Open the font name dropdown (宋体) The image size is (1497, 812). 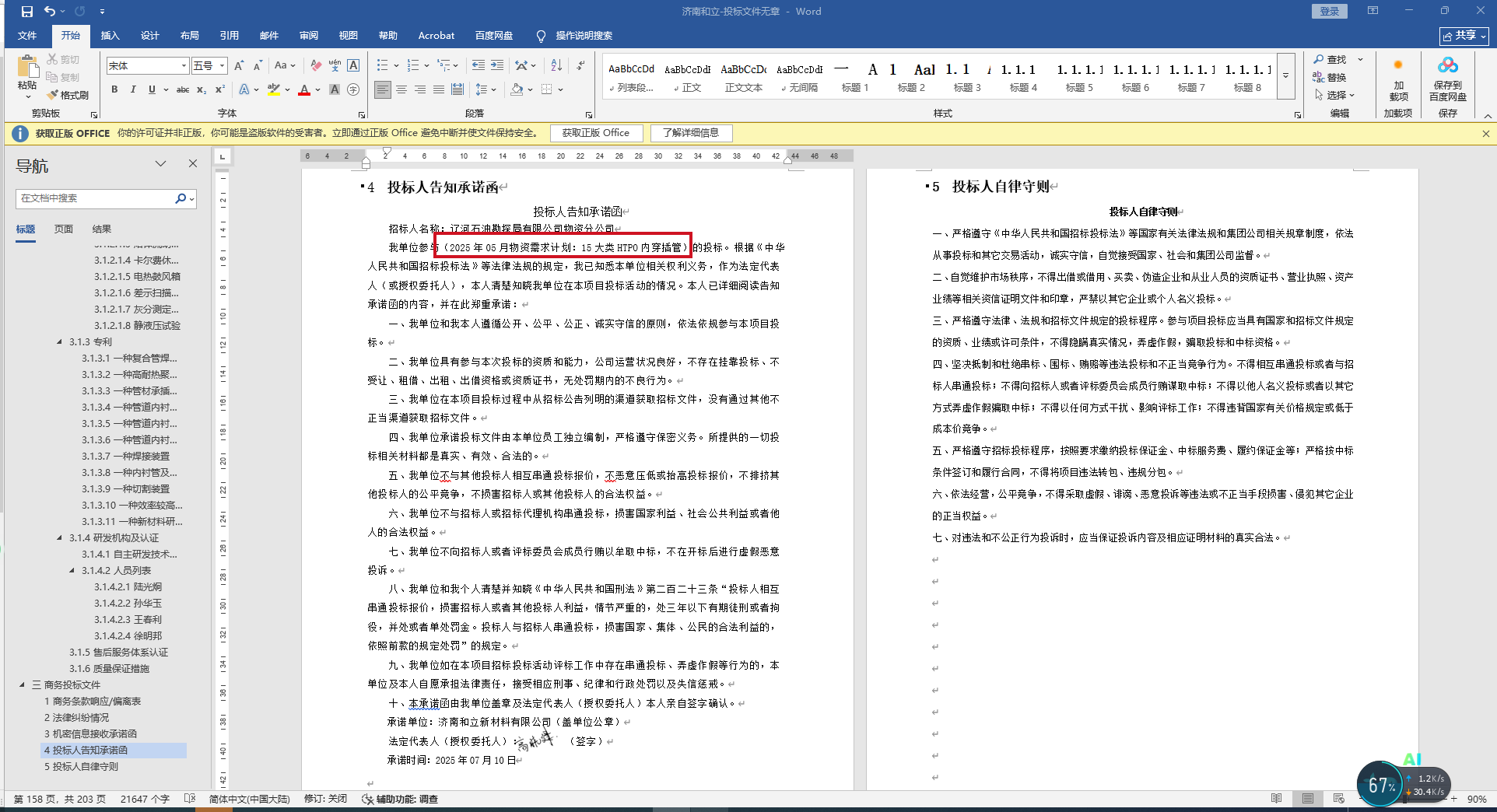point(184,66)
